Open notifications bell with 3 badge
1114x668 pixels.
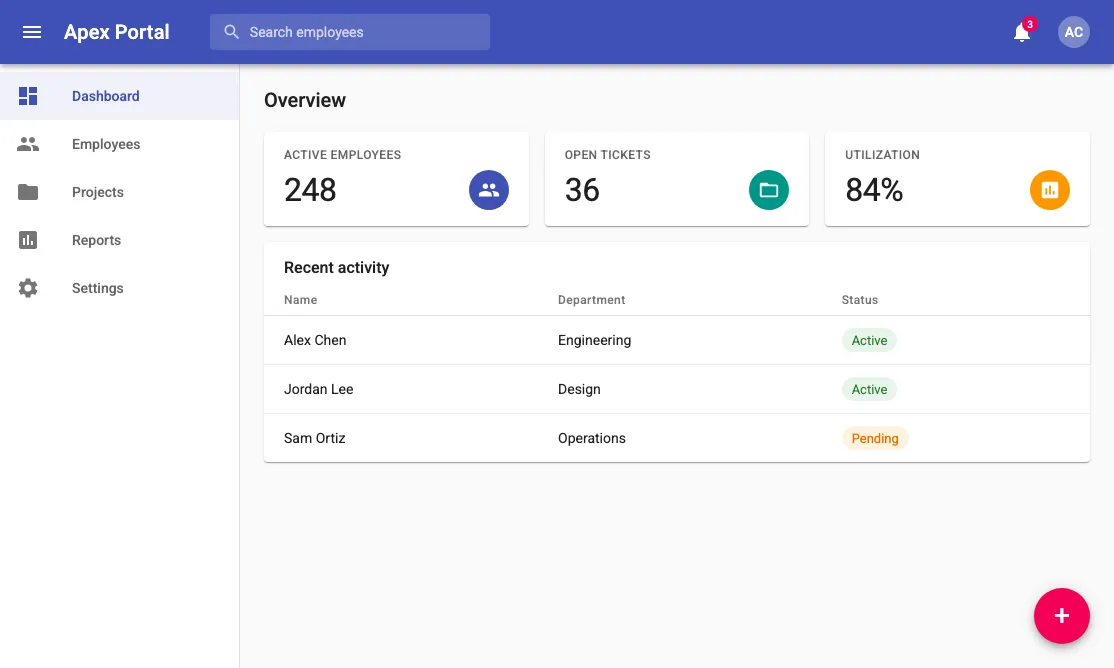(x=1022, y=31)
